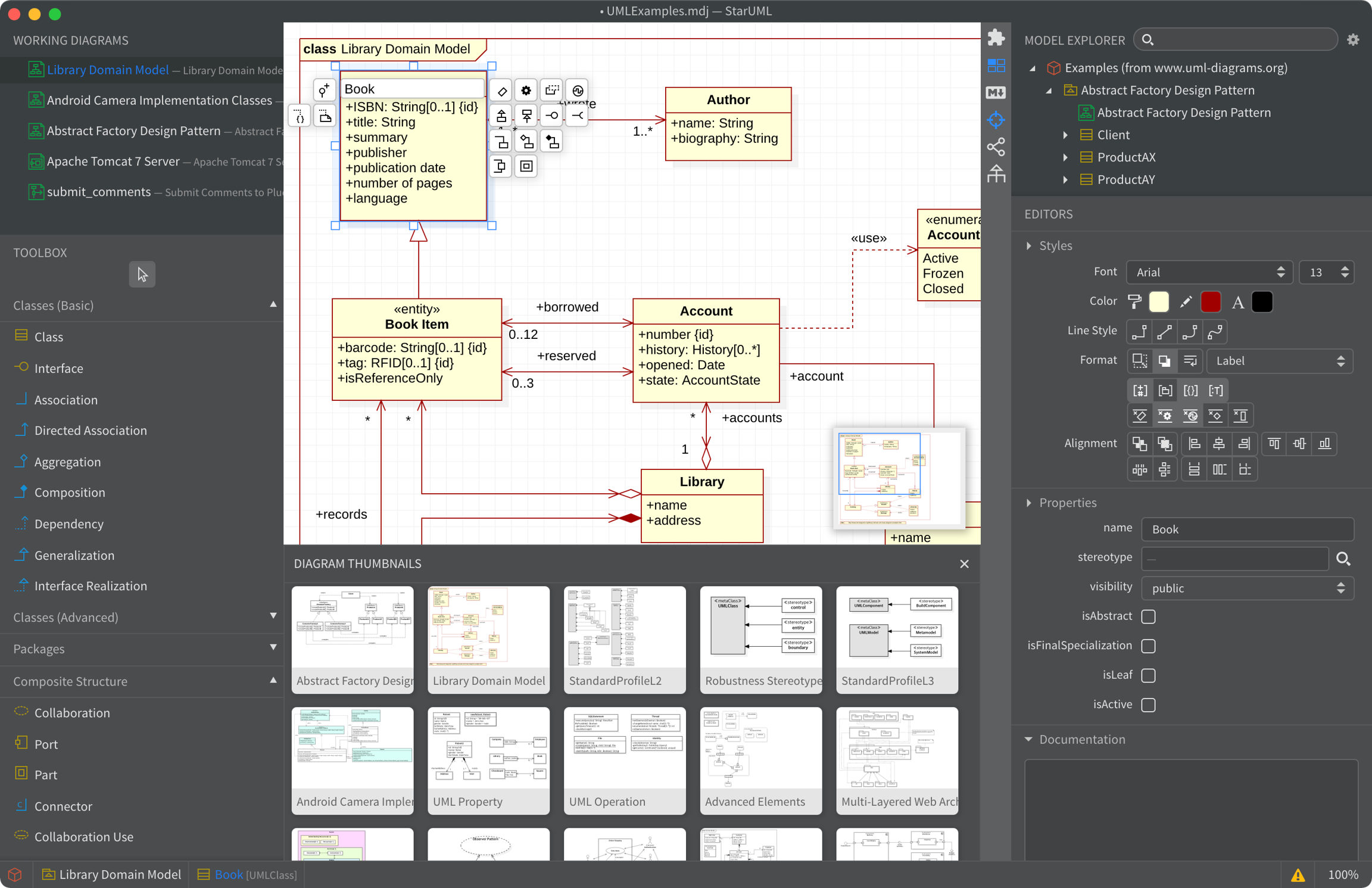Check the isLeaf property checkbox
The height and width of the screenshot is (888, 1372).
coord(1149,675)
